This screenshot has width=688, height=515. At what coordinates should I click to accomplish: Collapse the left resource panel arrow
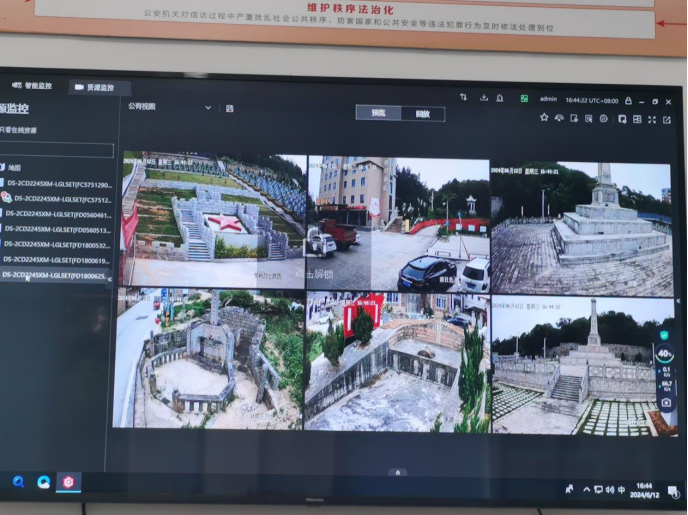(x=109, y=277)
